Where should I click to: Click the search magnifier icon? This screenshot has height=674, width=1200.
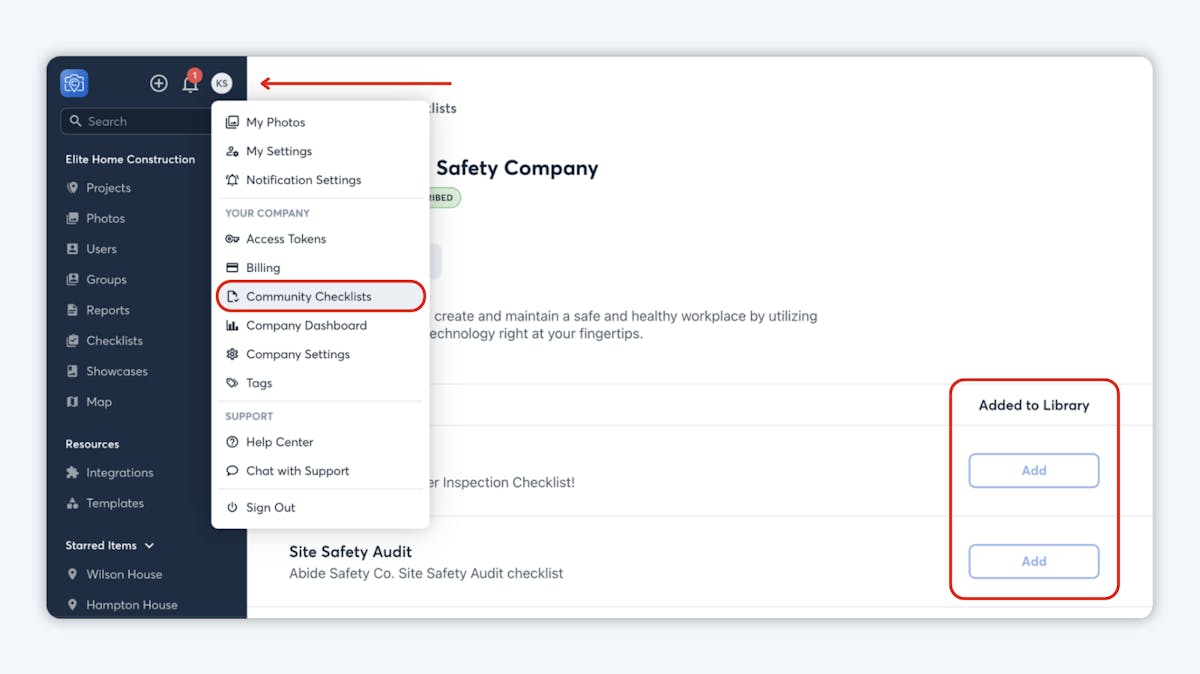coord(76,121)
